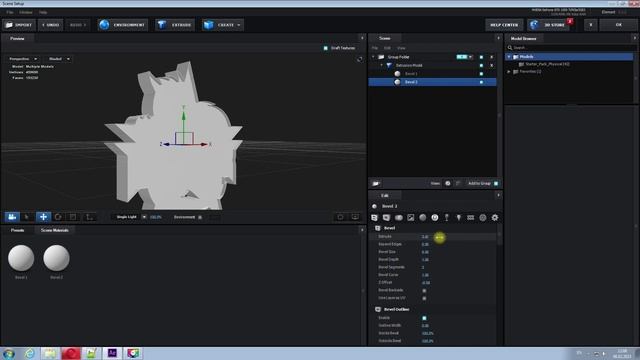Open the HELP CENTER button

point(504,25)
